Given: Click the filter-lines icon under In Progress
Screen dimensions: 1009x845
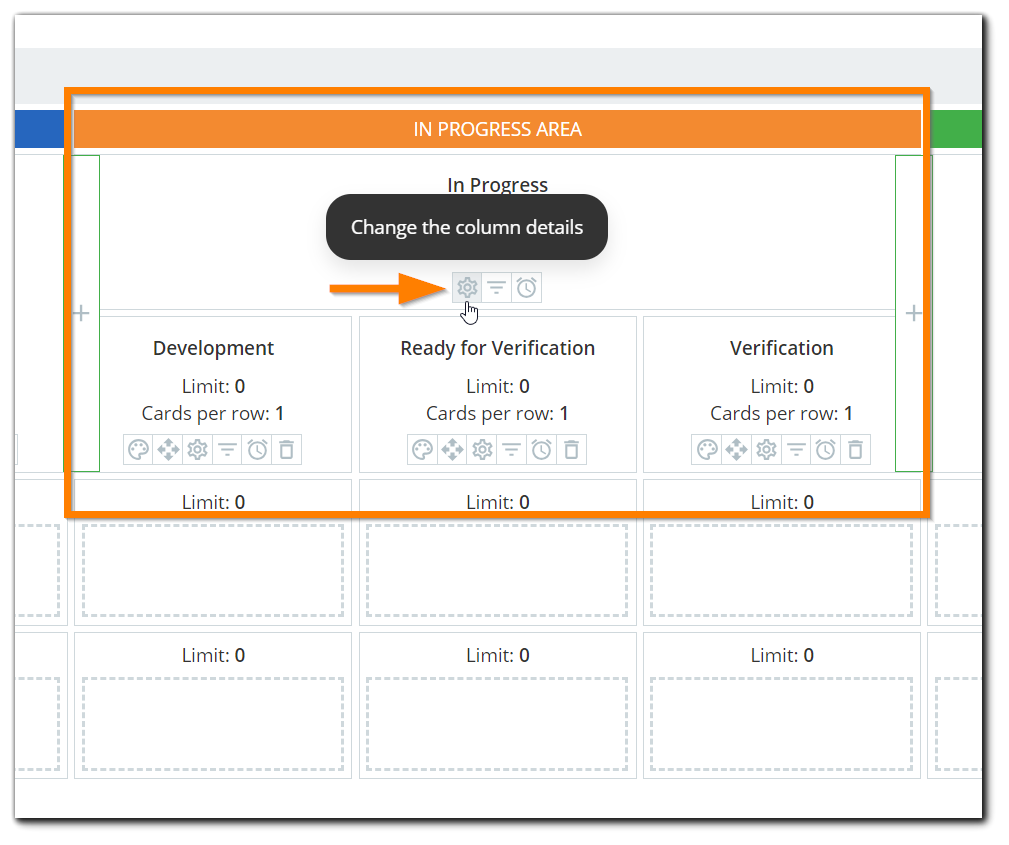Looking at the screenshot, I should 497,288.
